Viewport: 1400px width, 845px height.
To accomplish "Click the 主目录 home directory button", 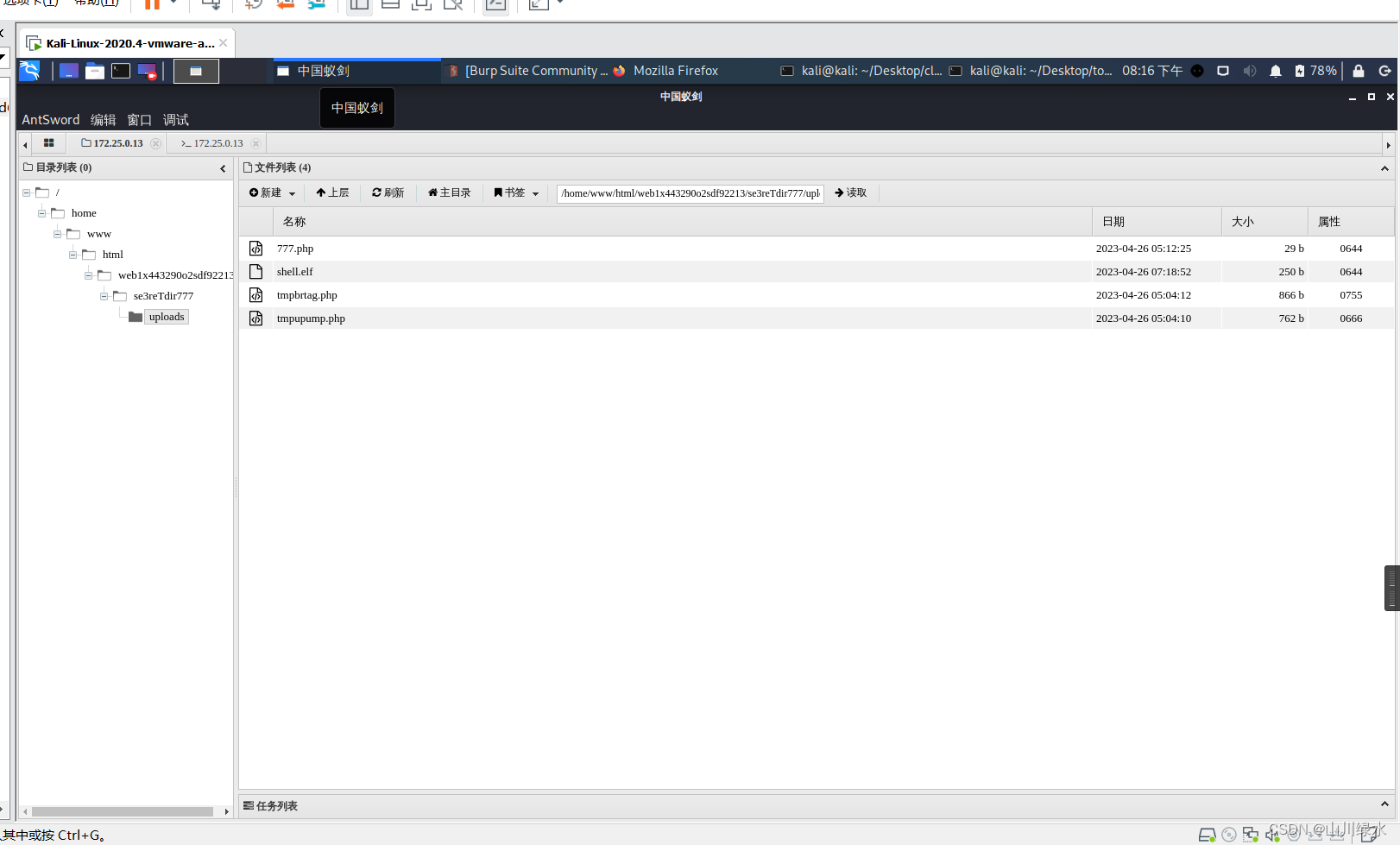I will pyautogui.click(x=450, y=192).
